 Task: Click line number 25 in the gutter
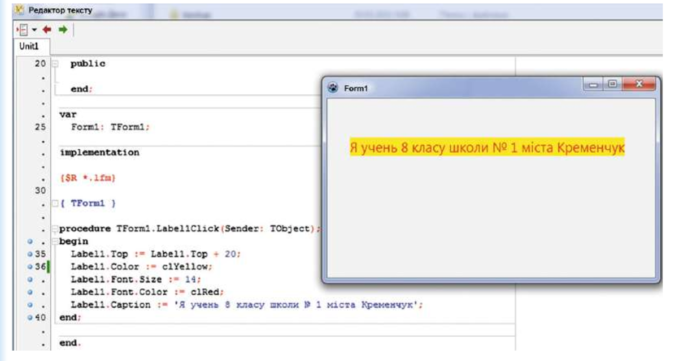click(40, 127)
